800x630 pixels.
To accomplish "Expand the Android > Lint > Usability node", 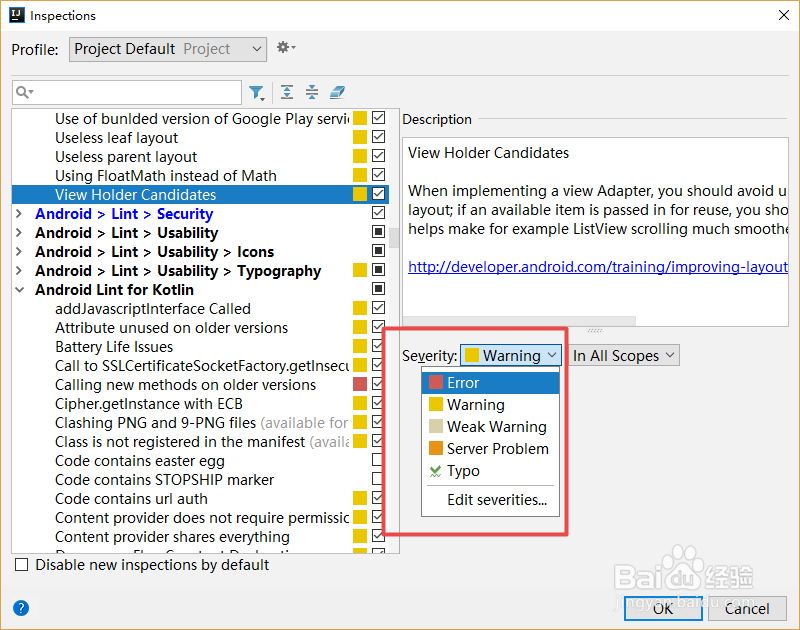I will (x=19, y=233).
